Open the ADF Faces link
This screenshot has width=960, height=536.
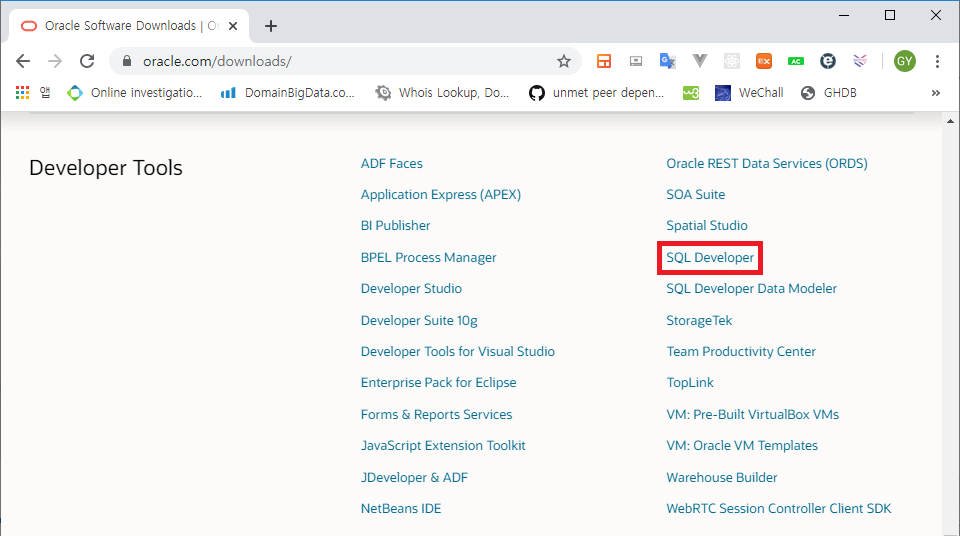click(391, 164)
